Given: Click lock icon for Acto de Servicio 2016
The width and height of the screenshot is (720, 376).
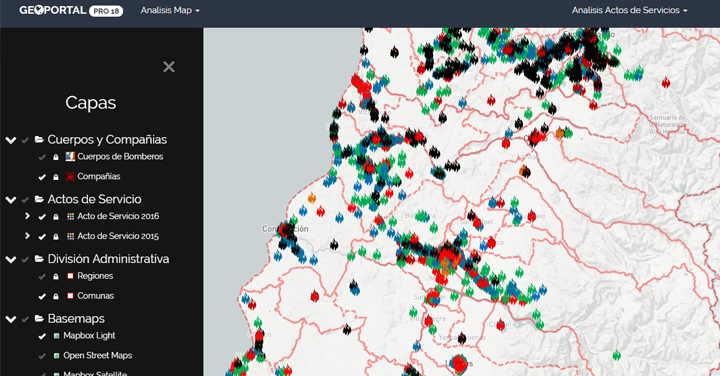Looking at the screenshot, I should [56, 217].
